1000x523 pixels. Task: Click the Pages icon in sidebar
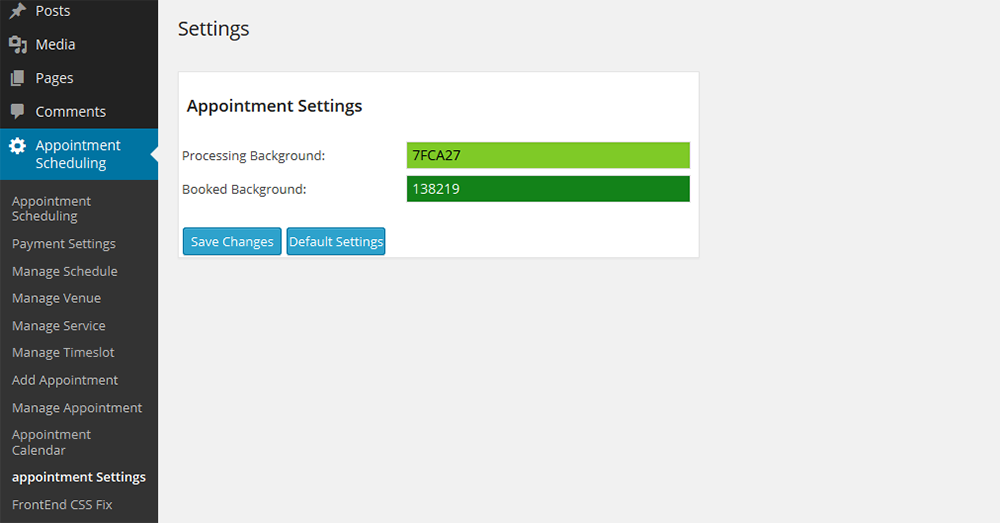17,78
